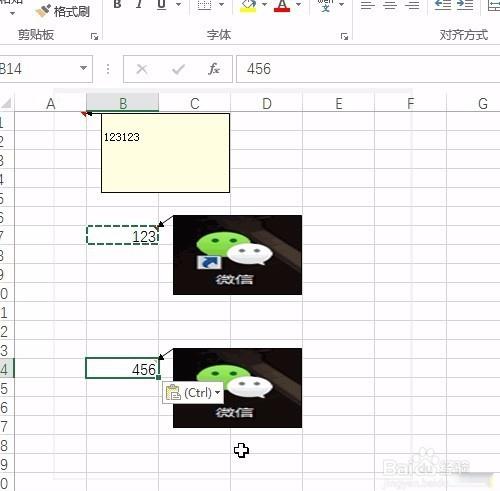The height and width of the screenshot is (491, 500).
Task: Expand the borders options dropdown arrow
Action: [221, 5]
